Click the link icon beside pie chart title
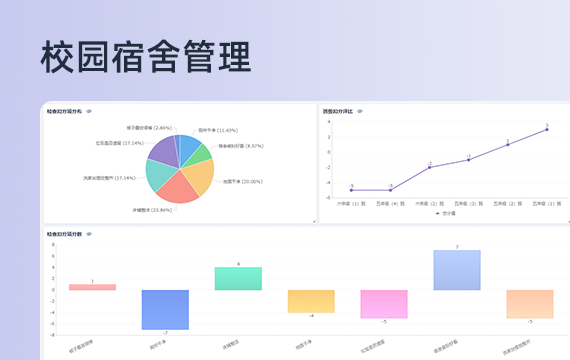Screen dimensions: 570x360 click(x=89, y=111)
